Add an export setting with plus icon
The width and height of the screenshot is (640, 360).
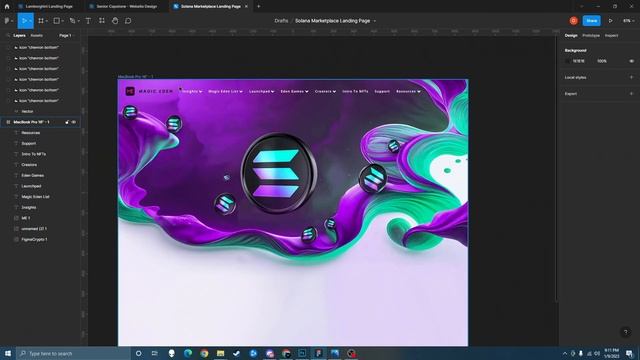[x=631, y=93]
